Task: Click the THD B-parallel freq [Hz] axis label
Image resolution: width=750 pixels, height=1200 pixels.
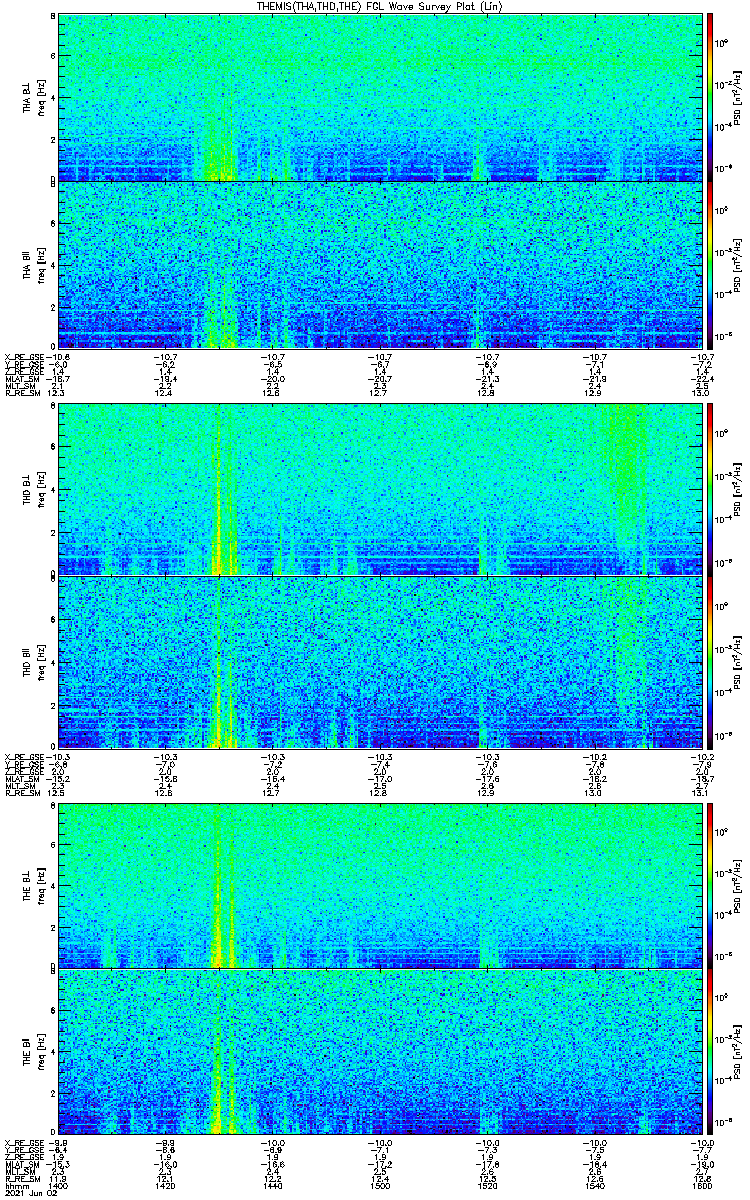Action: (x=43, y=662)
